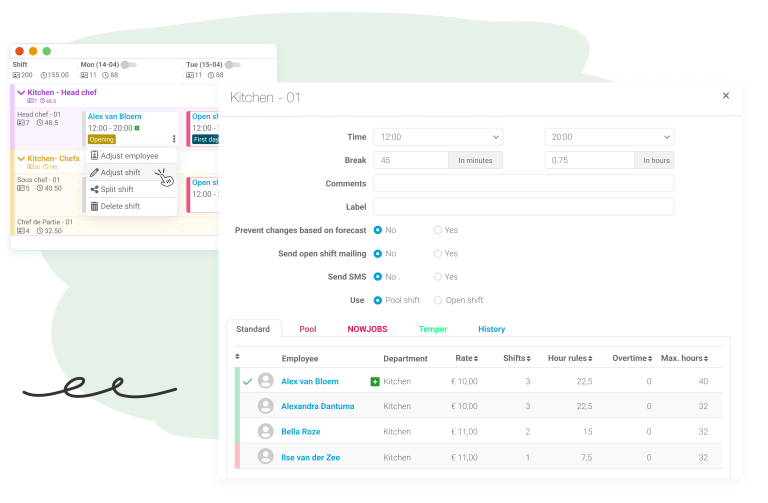Choose Adjust shift from context menu

[131, 172]
